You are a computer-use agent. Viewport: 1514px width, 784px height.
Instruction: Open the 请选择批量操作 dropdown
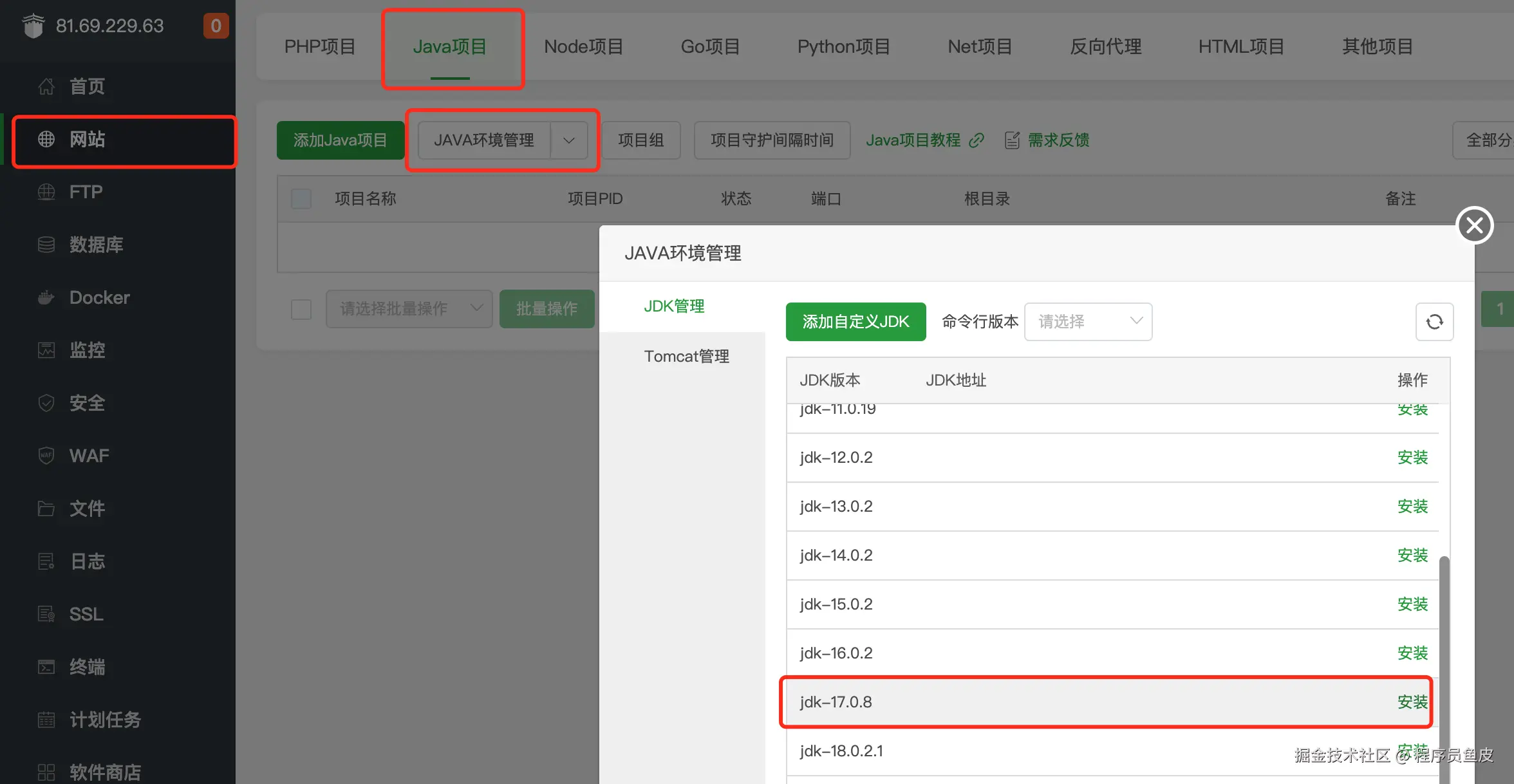click(x=409, y=309)
